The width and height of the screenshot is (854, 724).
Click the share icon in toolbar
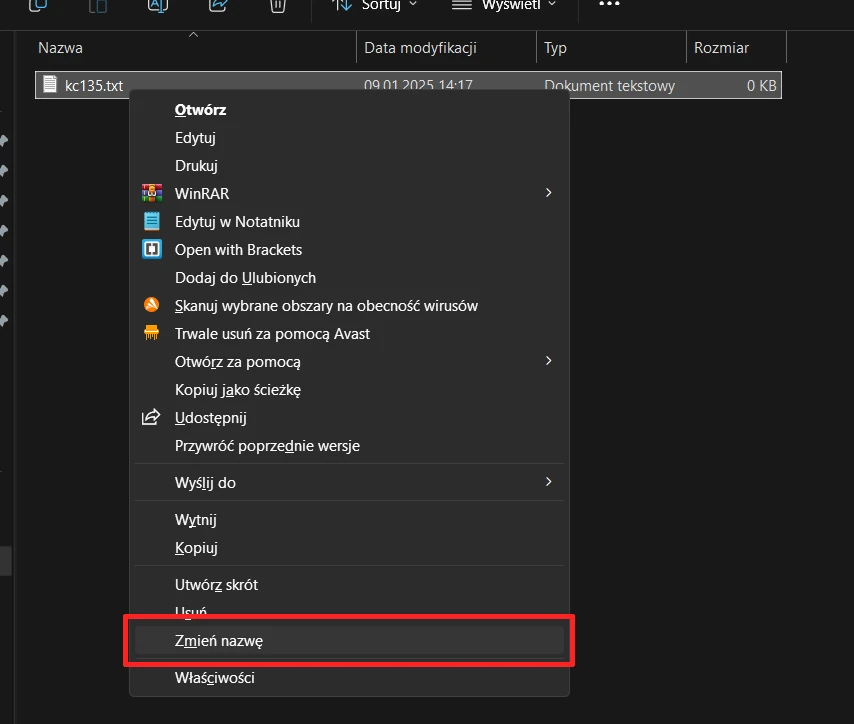[x=218, y=5]
